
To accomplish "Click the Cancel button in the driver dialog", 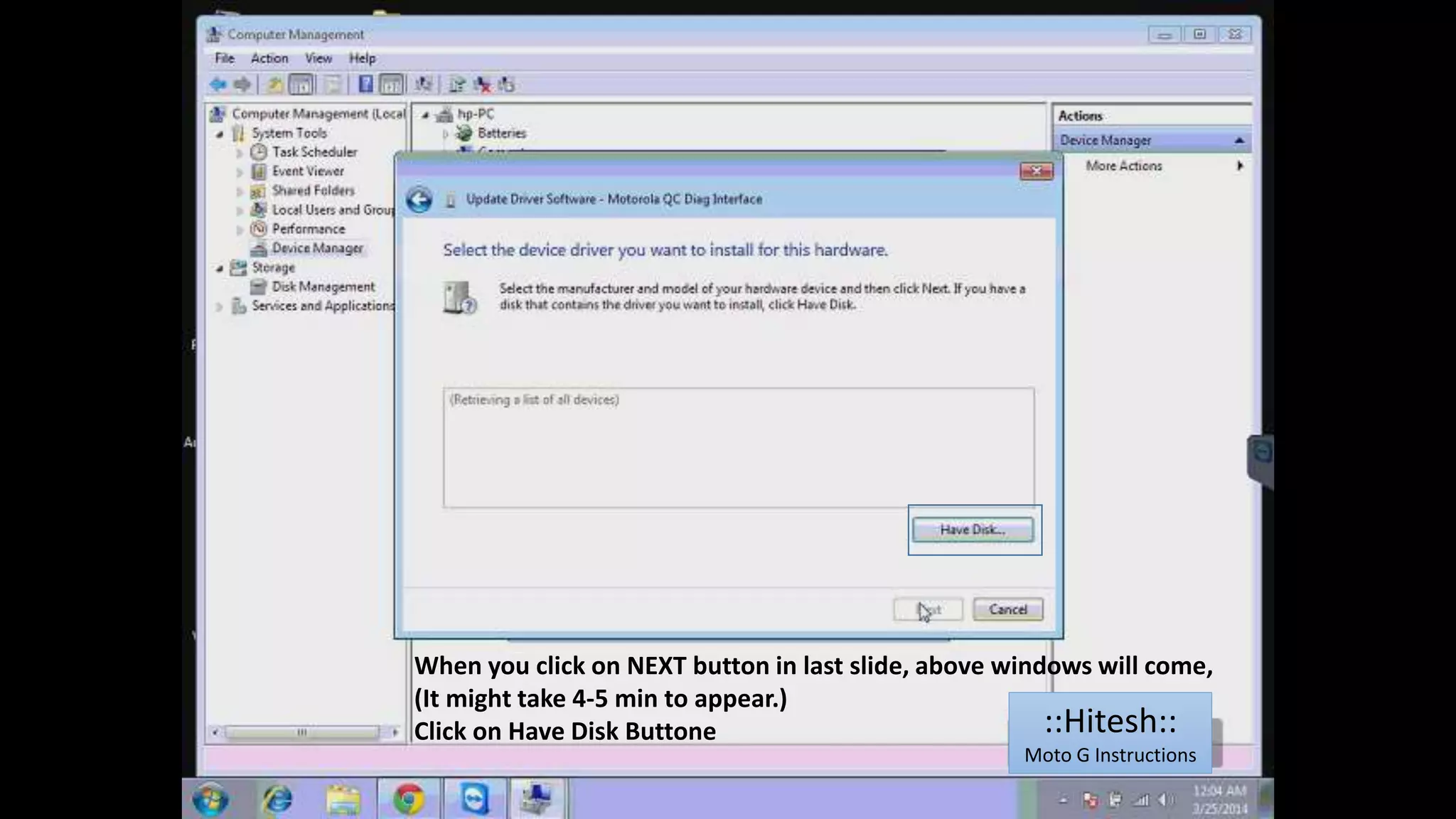I will pos(1007,609).
